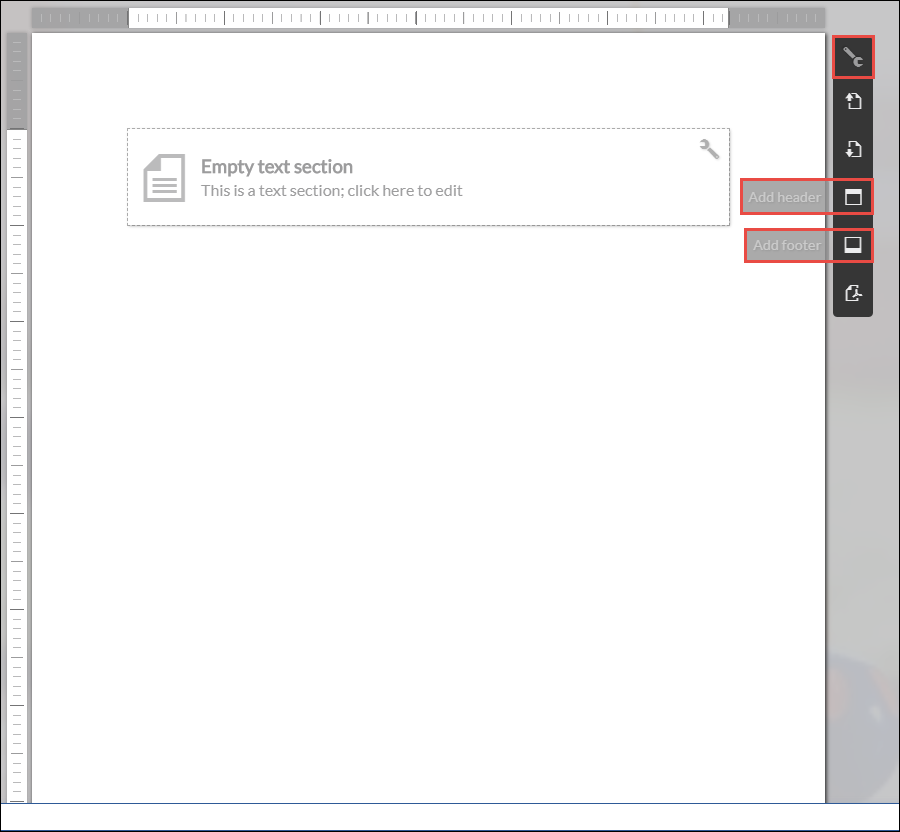The height and width of the screenshot is (832, 900).
Task: Open the text section's wrench settings
Action: click(x=709, y=149)
